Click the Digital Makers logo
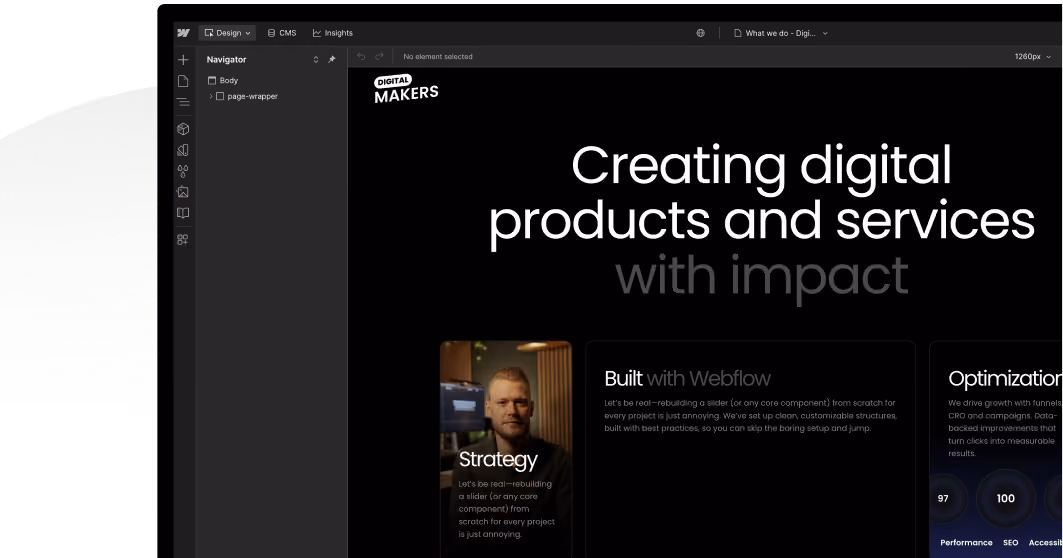 click(406, 89)
